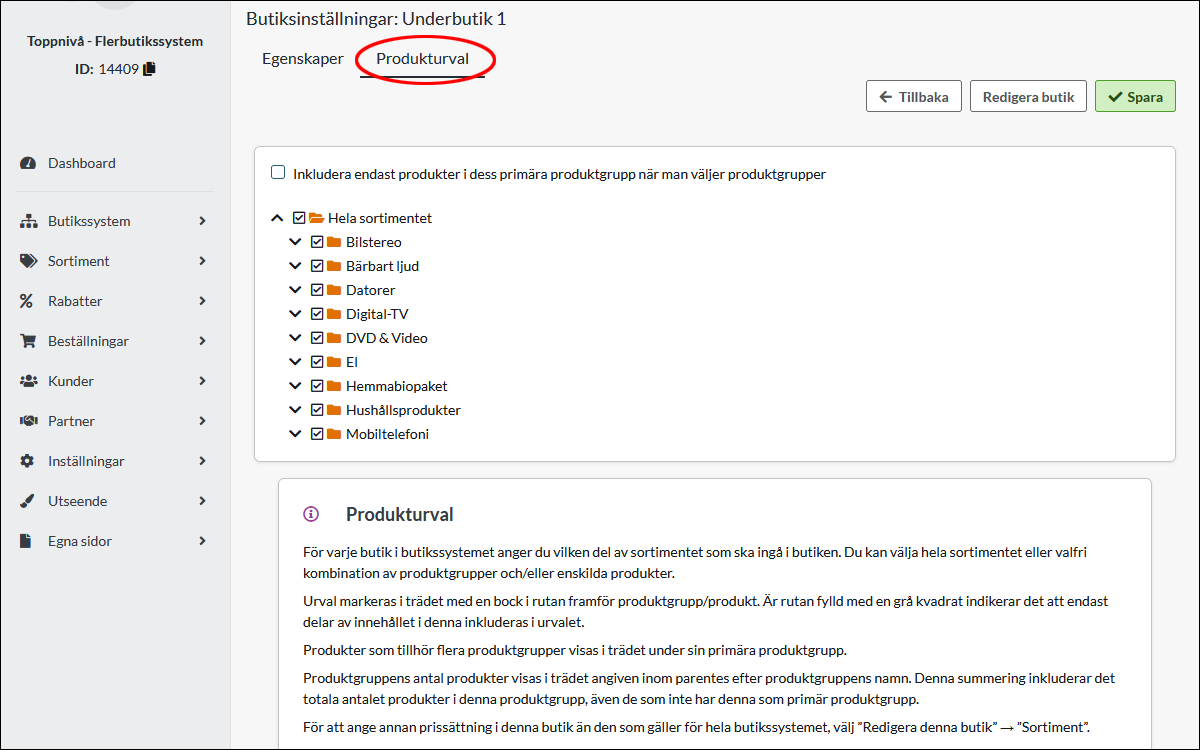Click 'Toppnivå - Flerbutikssystem' title text
Image resolution: width=1200 pixels, height=750 pixels.
coord(115,42)
